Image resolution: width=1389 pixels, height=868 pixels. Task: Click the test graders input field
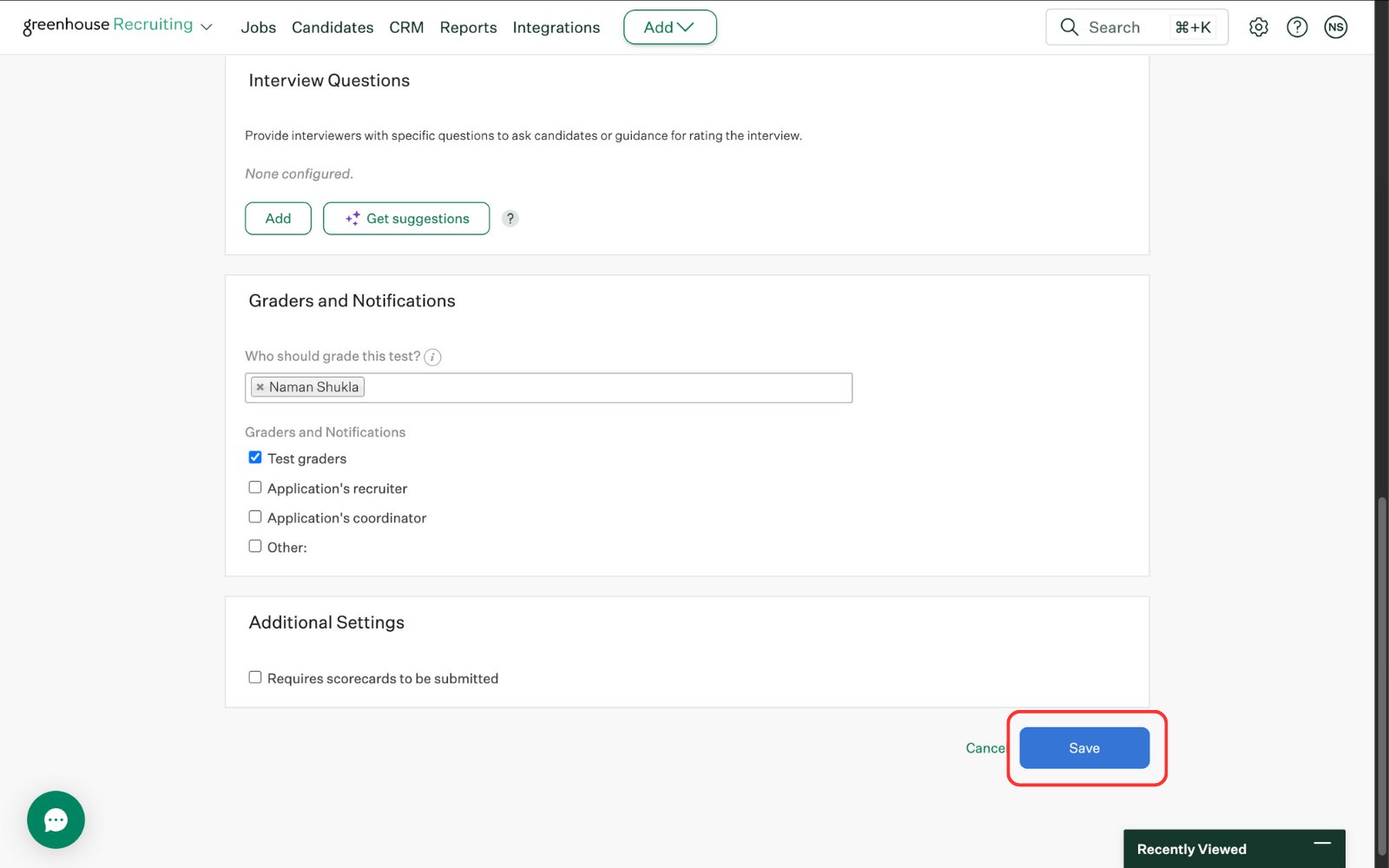(549, 388)
